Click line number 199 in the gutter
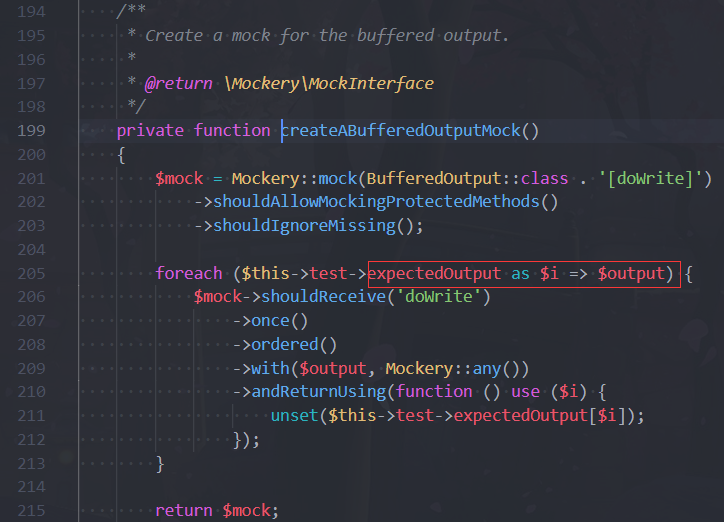This screenshot has width=724, height=522. pyautogui.click(x=31, y=131)
